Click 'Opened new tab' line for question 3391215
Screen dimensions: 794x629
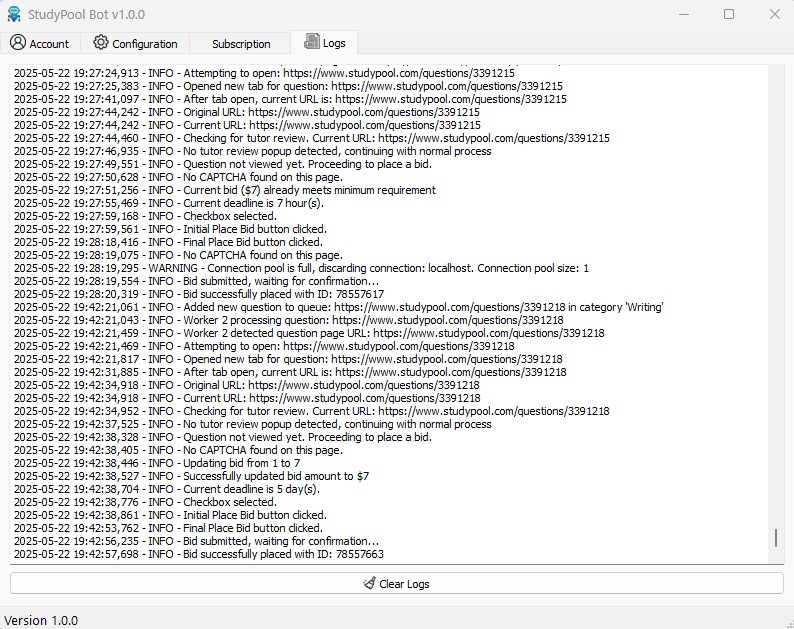click(x=288, y=86)
